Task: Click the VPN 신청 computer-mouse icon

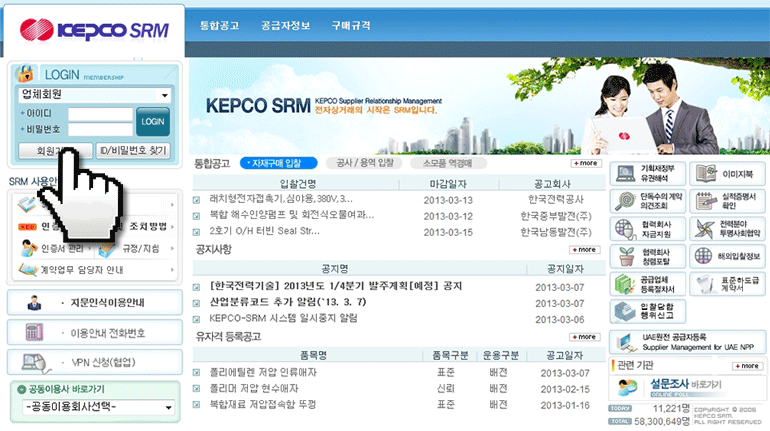Action: [36, 363]
